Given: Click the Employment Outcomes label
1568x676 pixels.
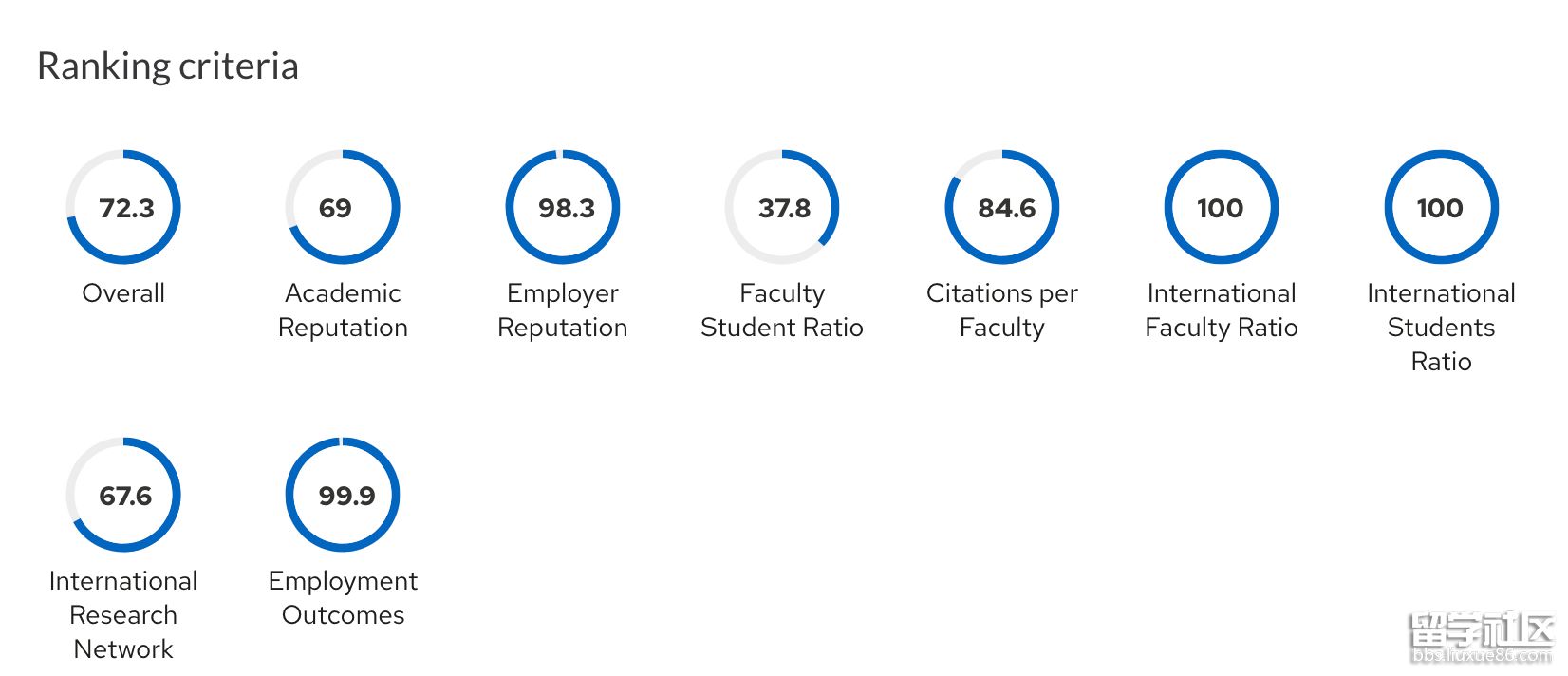Looking at the screenshot, I should click(343, 598).
